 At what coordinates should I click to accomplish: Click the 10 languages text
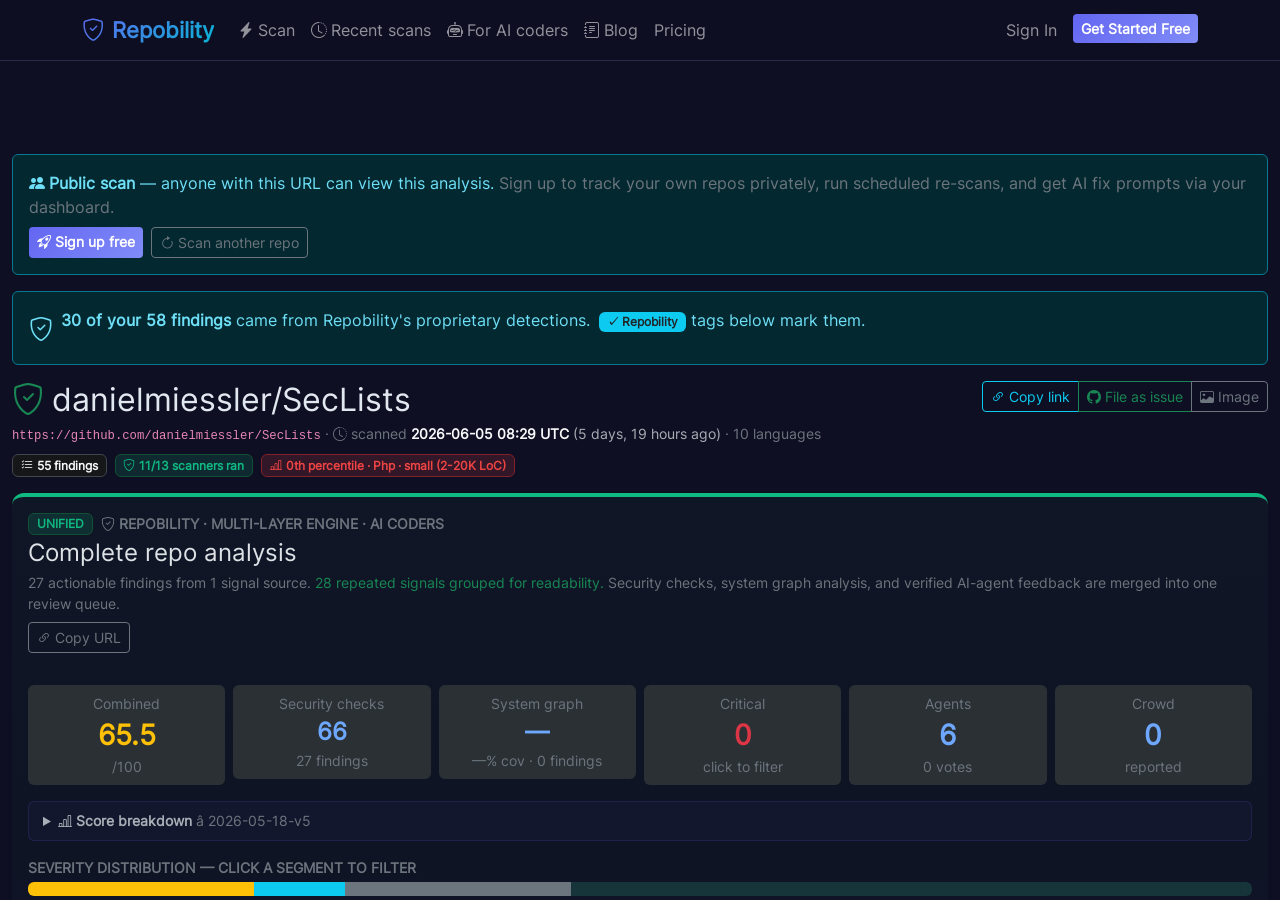[x=777, y=434]
